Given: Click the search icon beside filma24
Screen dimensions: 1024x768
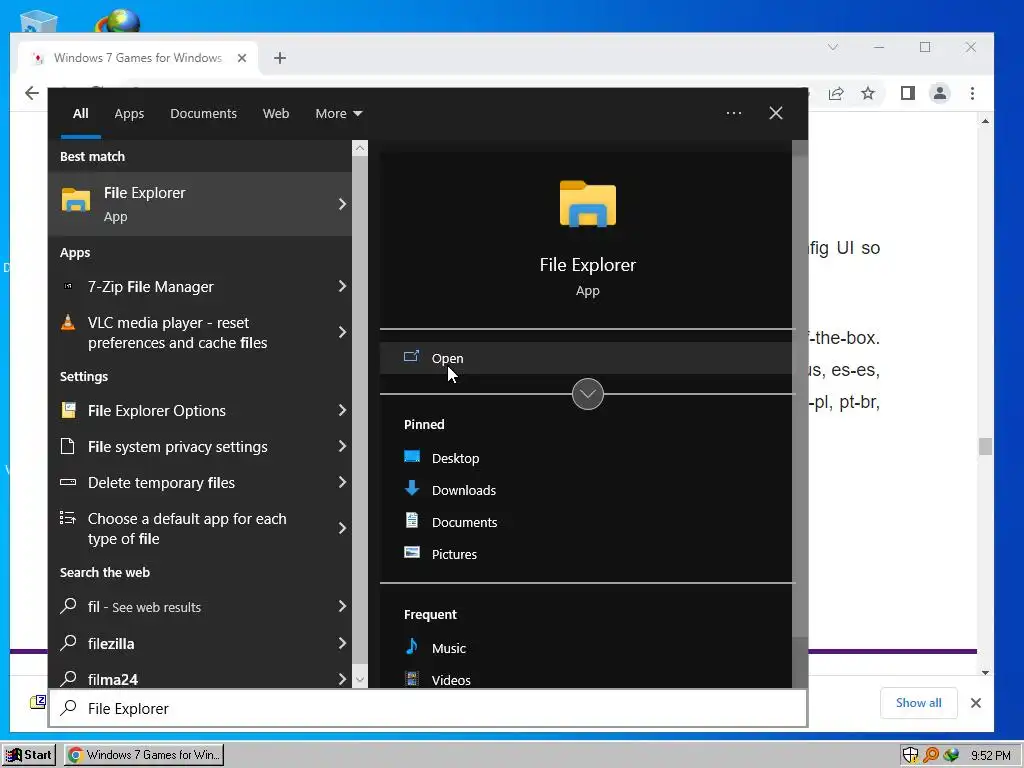Looking at the screenshot, I should (68, 679).
